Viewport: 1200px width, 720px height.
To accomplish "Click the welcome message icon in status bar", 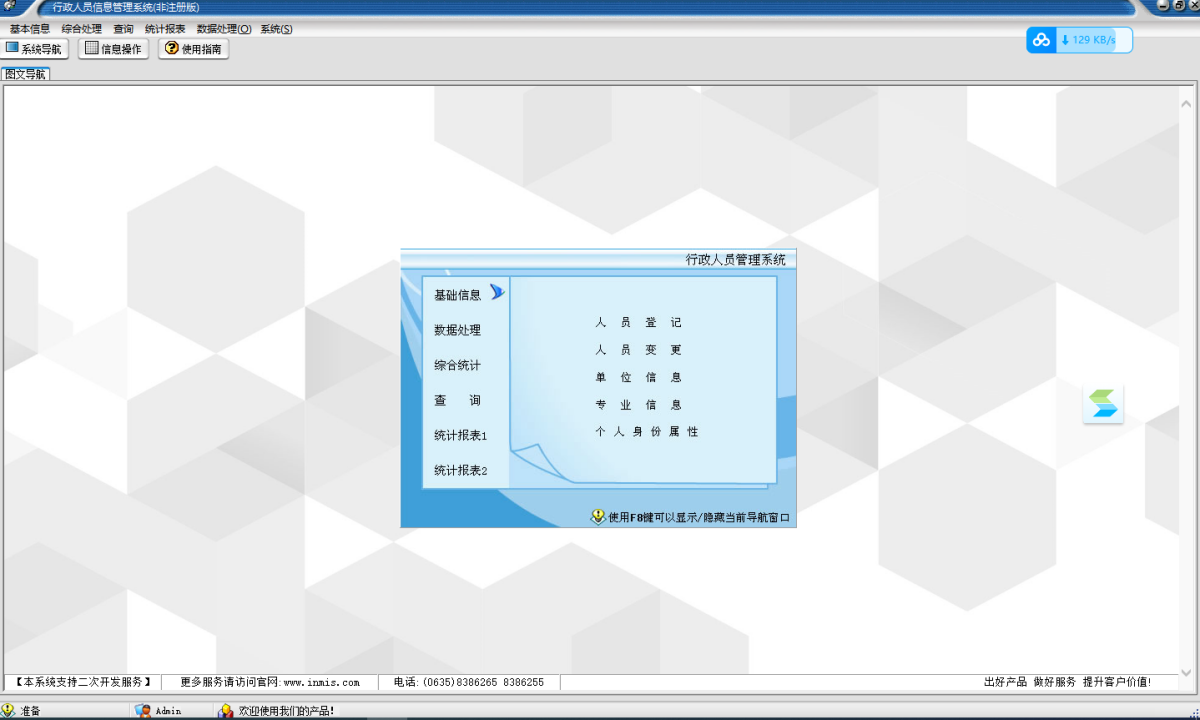I will pos(226,711).
